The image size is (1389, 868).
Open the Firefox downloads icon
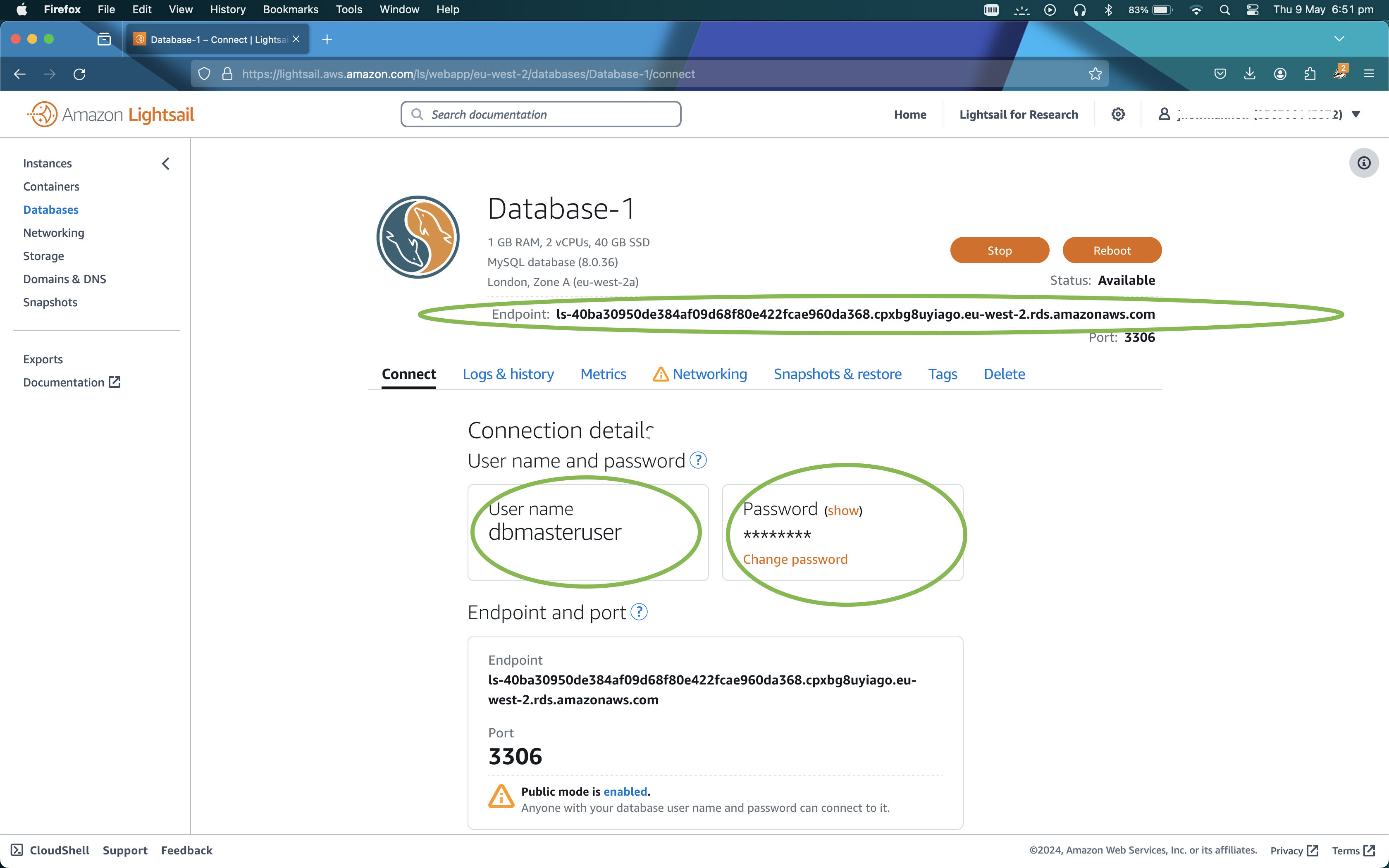click(1250, 74)
